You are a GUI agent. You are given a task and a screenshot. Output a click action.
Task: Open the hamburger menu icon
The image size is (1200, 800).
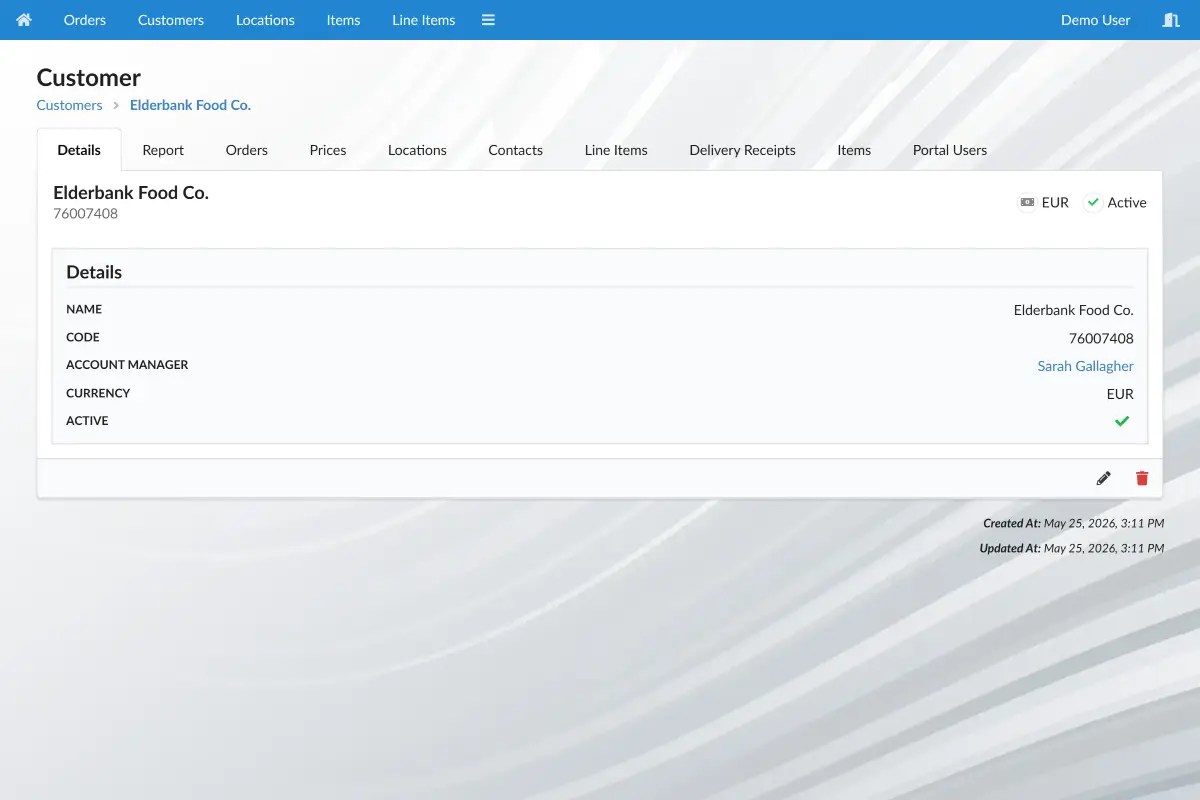488,20
